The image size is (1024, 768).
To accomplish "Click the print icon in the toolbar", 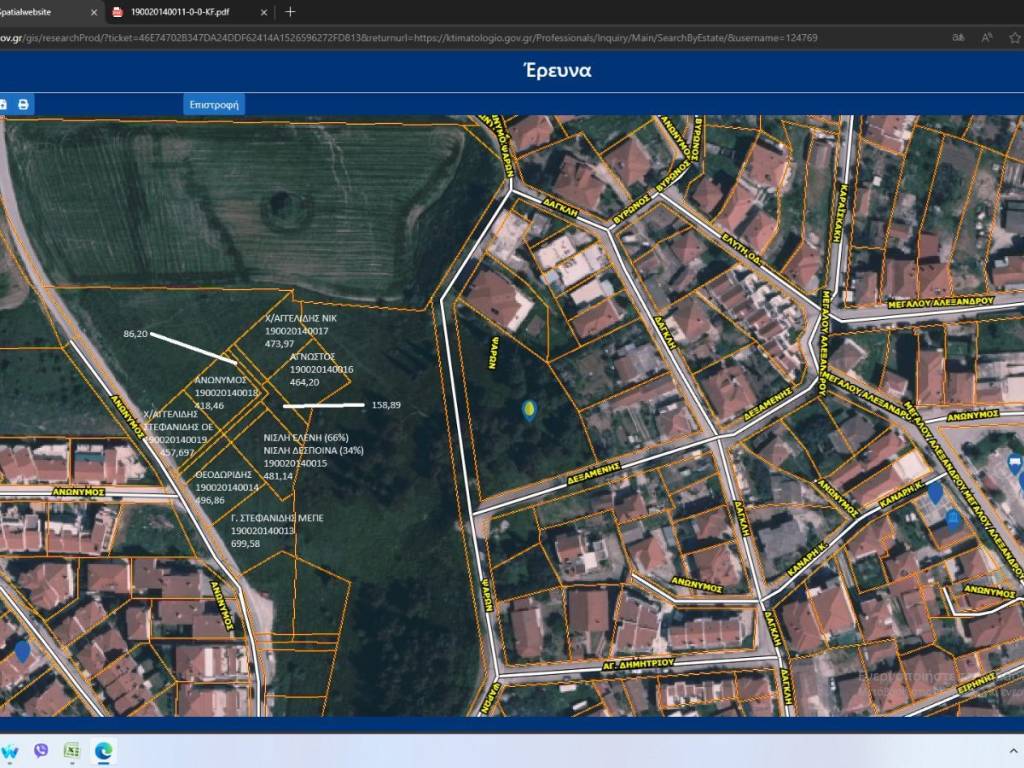I will [x=24, y=105].
